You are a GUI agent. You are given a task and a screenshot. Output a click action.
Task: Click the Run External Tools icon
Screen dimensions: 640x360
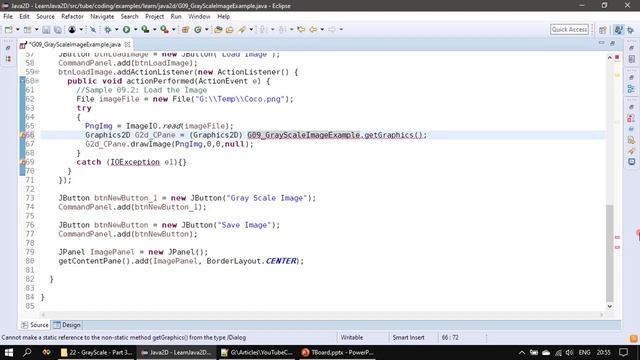(x=164, y=29)
